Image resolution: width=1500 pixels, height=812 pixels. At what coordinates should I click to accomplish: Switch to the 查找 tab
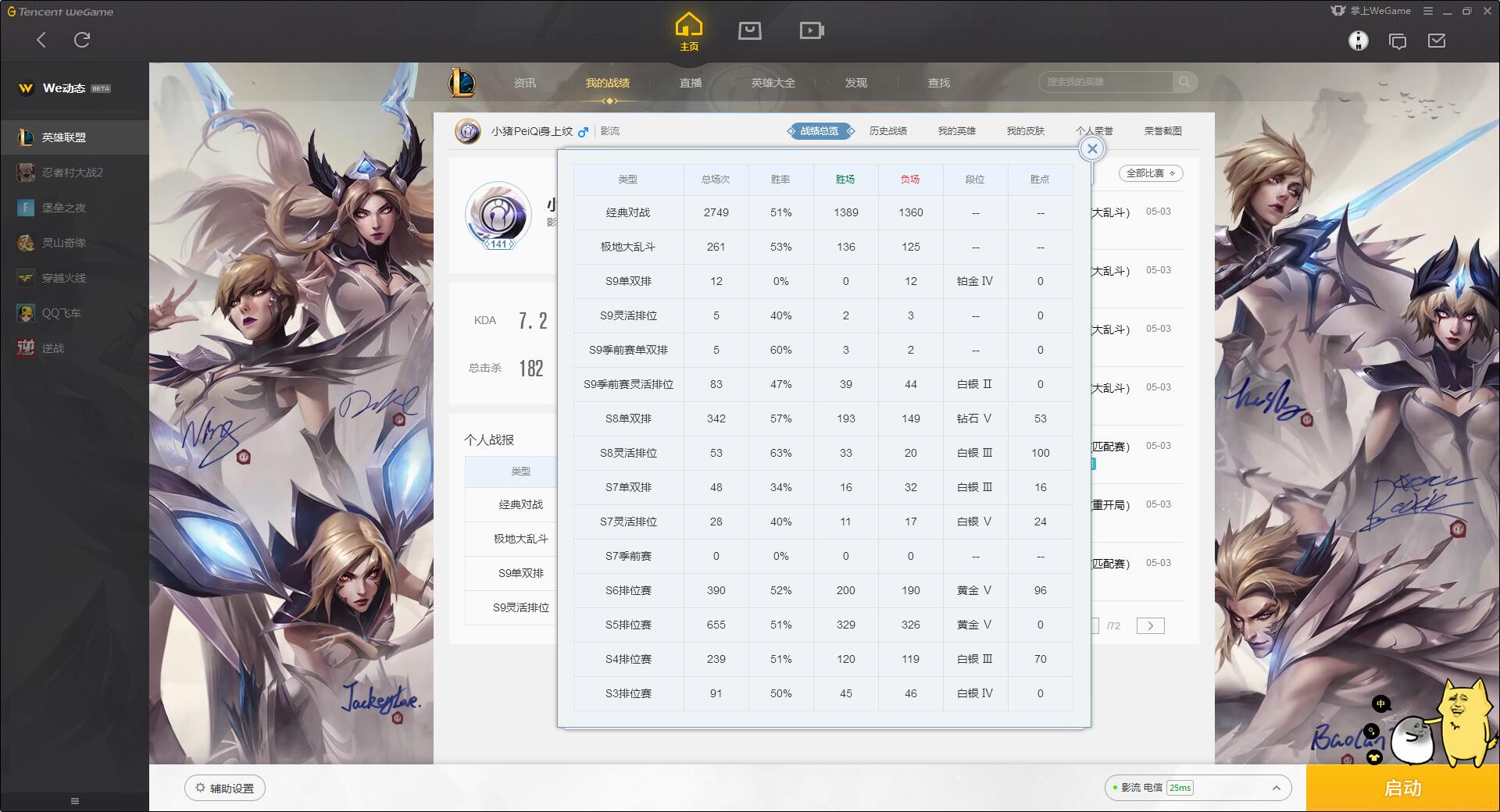pos(939,83)
